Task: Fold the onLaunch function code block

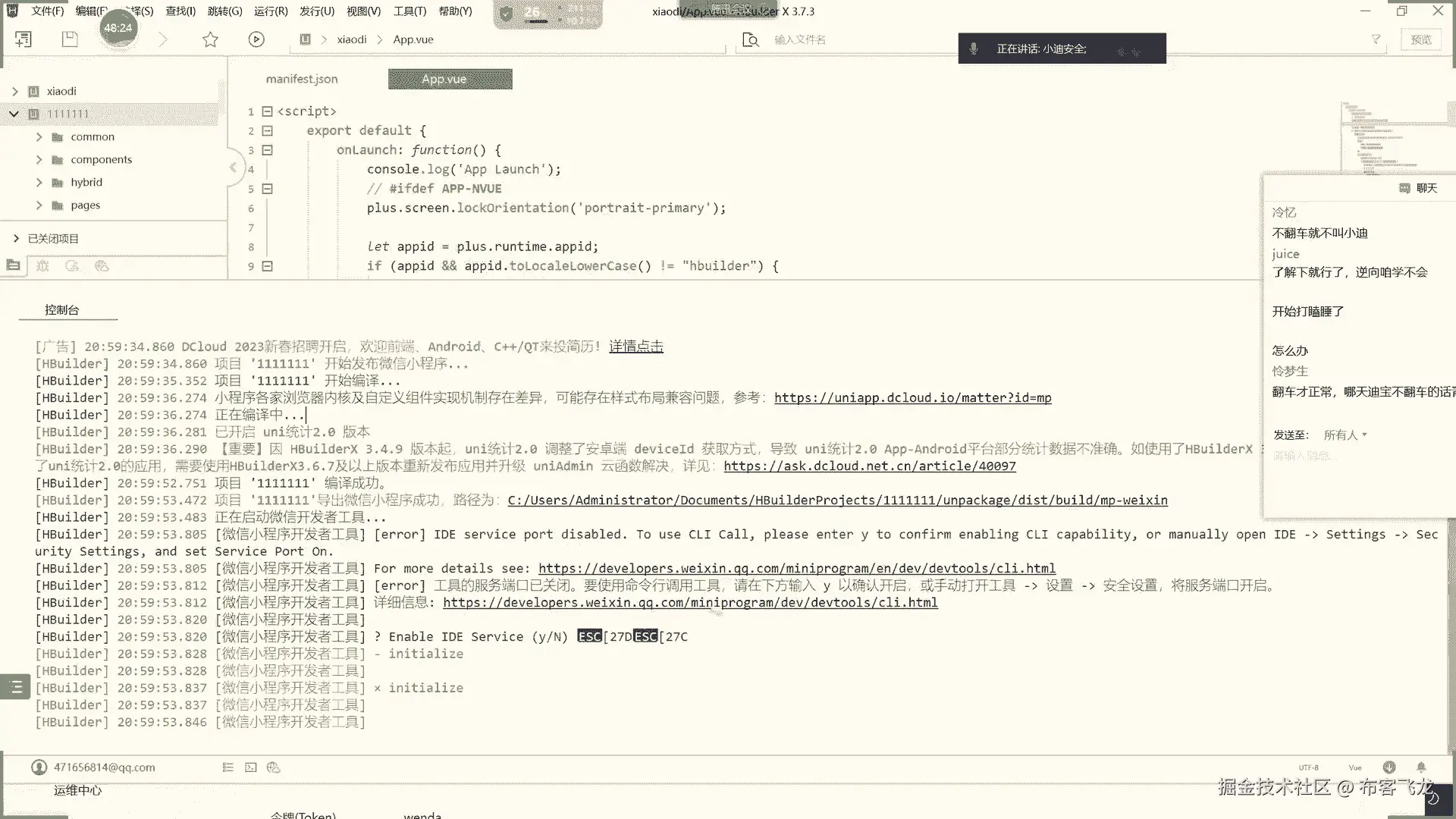Action: [267, 150]
